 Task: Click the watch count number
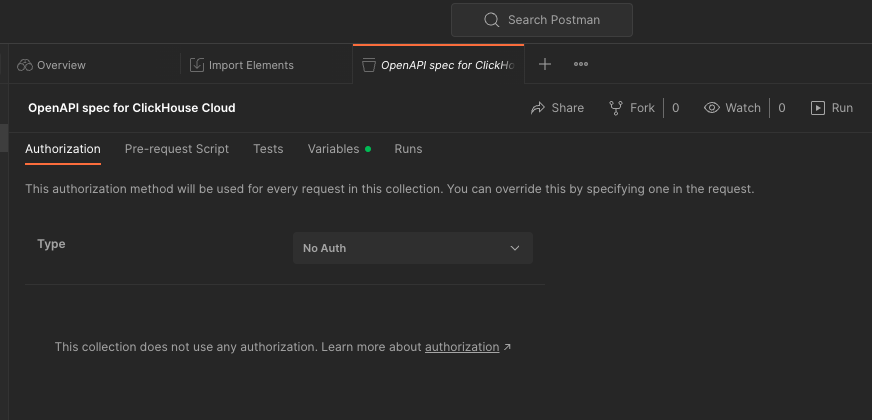(782, 108)
